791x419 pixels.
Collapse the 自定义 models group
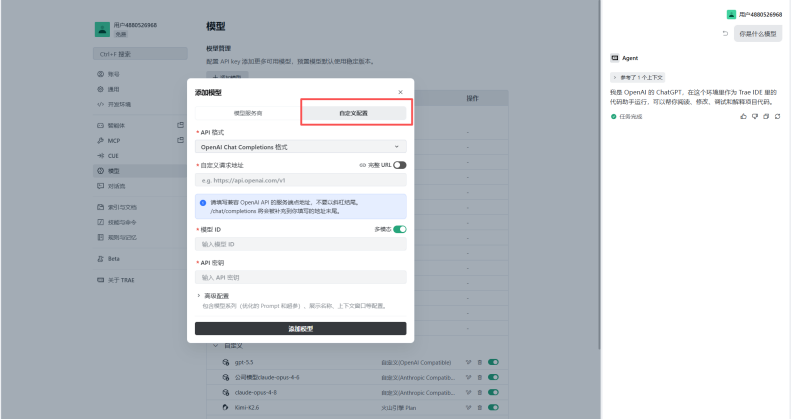(215, 346)
